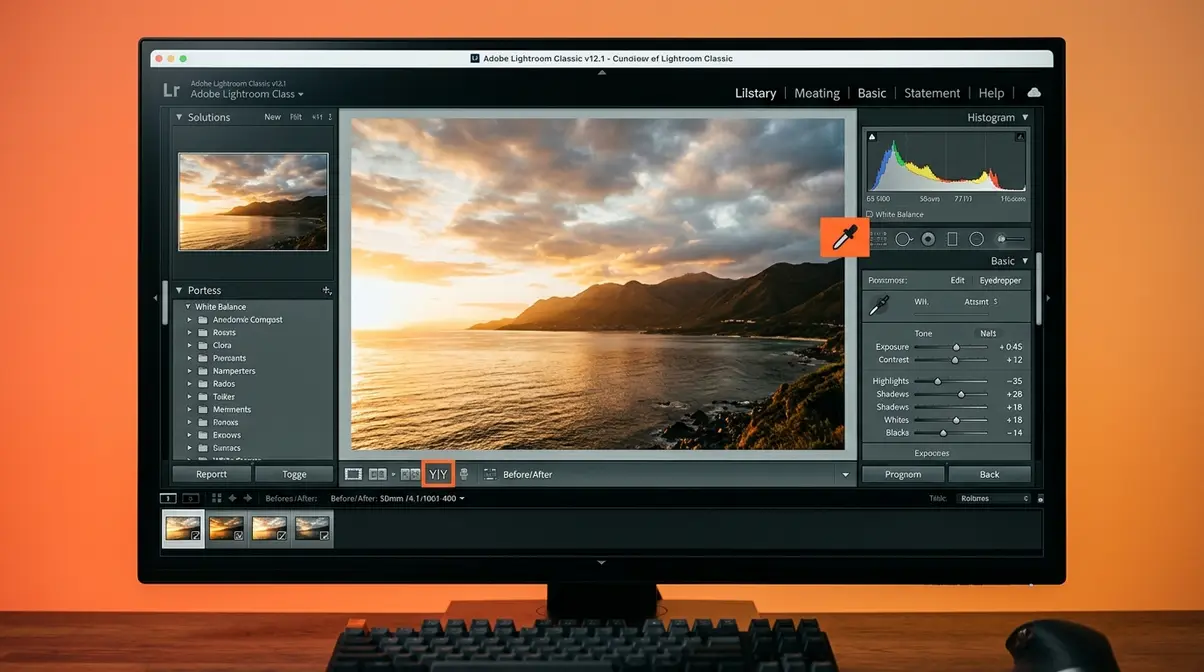The height and width of the screenshot is (672, 1204).
Task: Collapse the White Balance tree group
Action: 187,307
